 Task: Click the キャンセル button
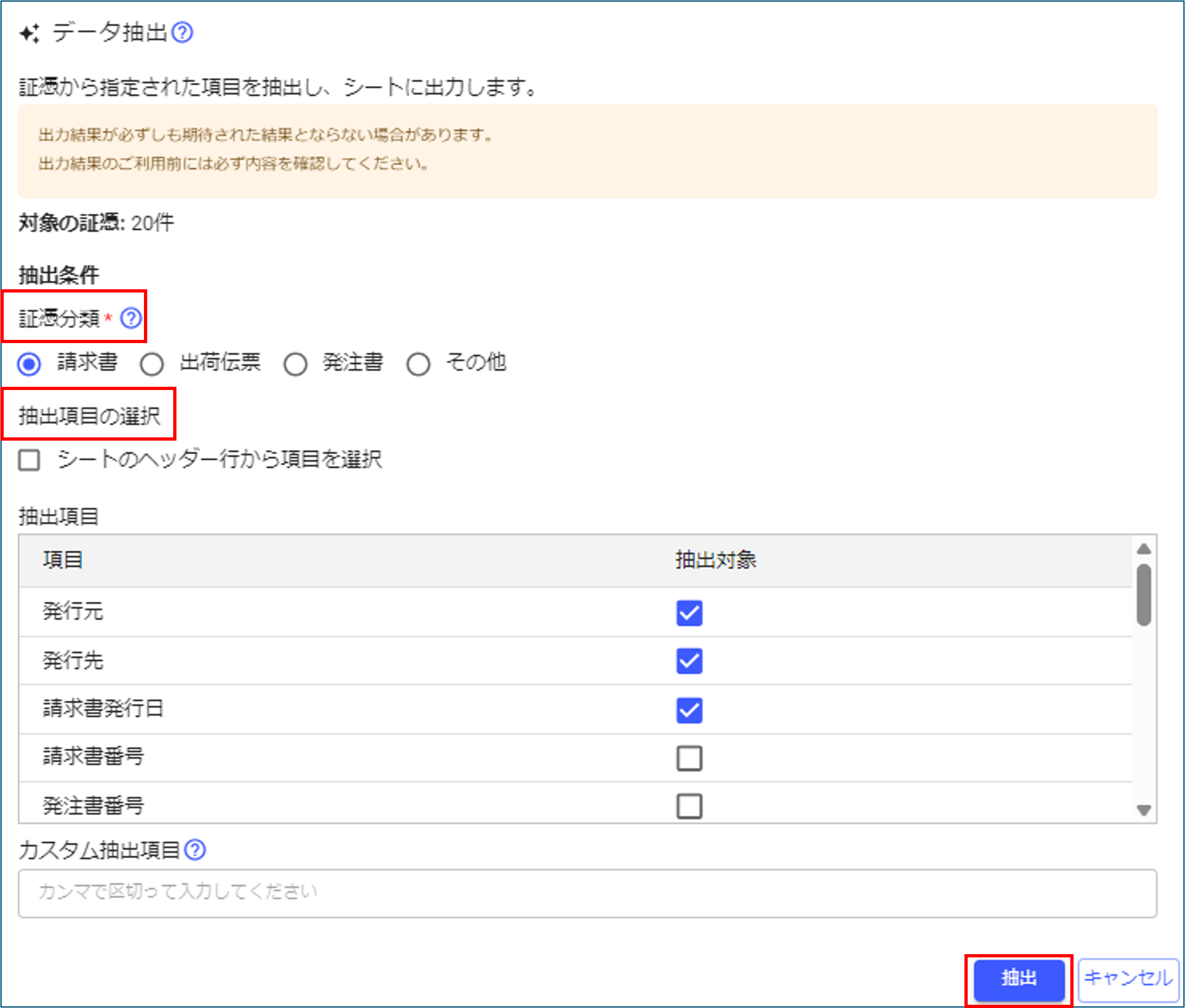1128,978
